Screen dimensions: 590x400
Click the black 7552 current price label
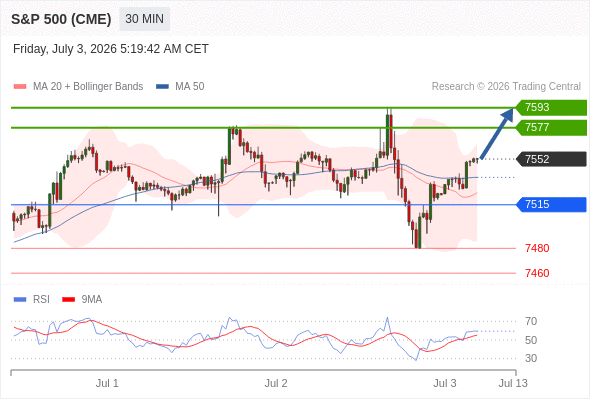coord(551,159)
